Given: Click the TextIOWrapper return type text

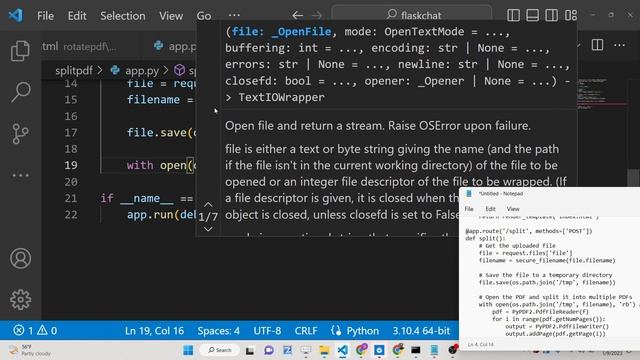Looking at the screenshot, I should 281,97.
